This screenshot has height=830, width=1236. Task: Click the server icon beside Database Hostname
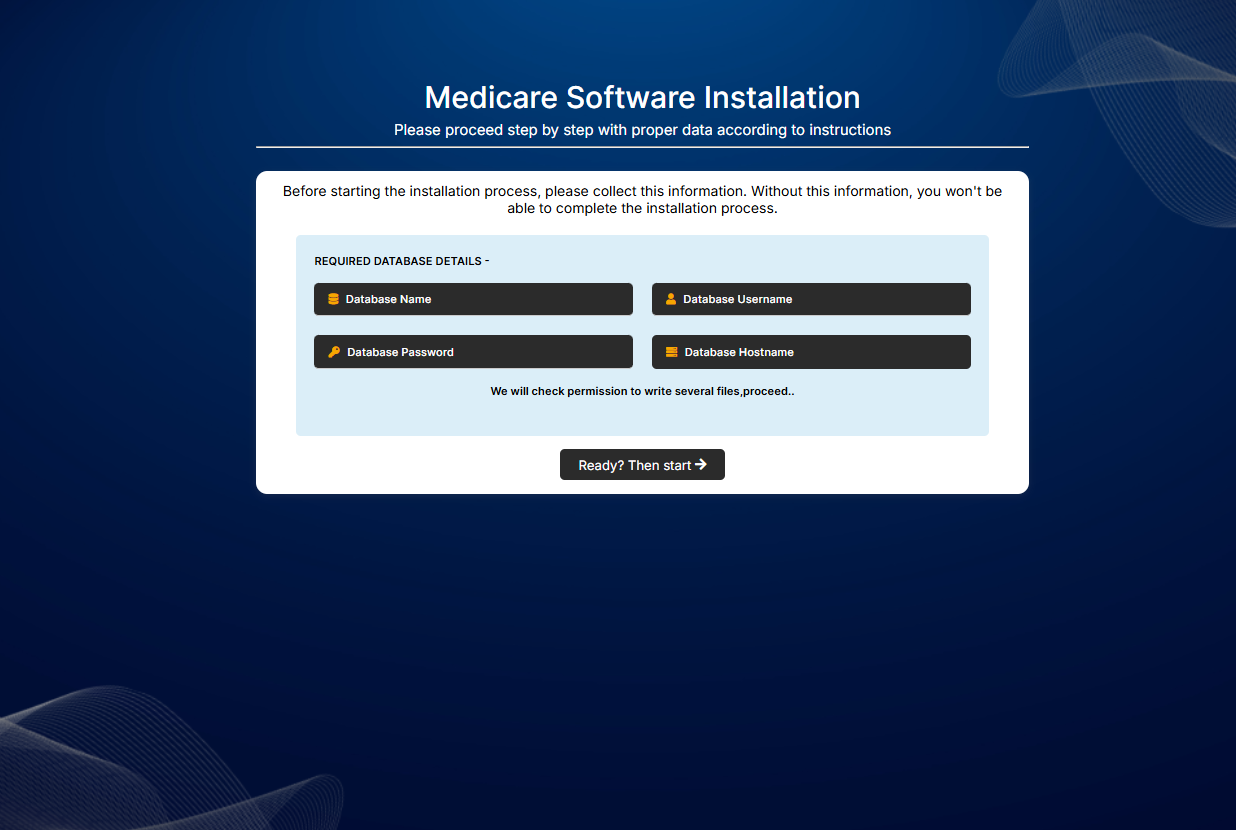671,352
